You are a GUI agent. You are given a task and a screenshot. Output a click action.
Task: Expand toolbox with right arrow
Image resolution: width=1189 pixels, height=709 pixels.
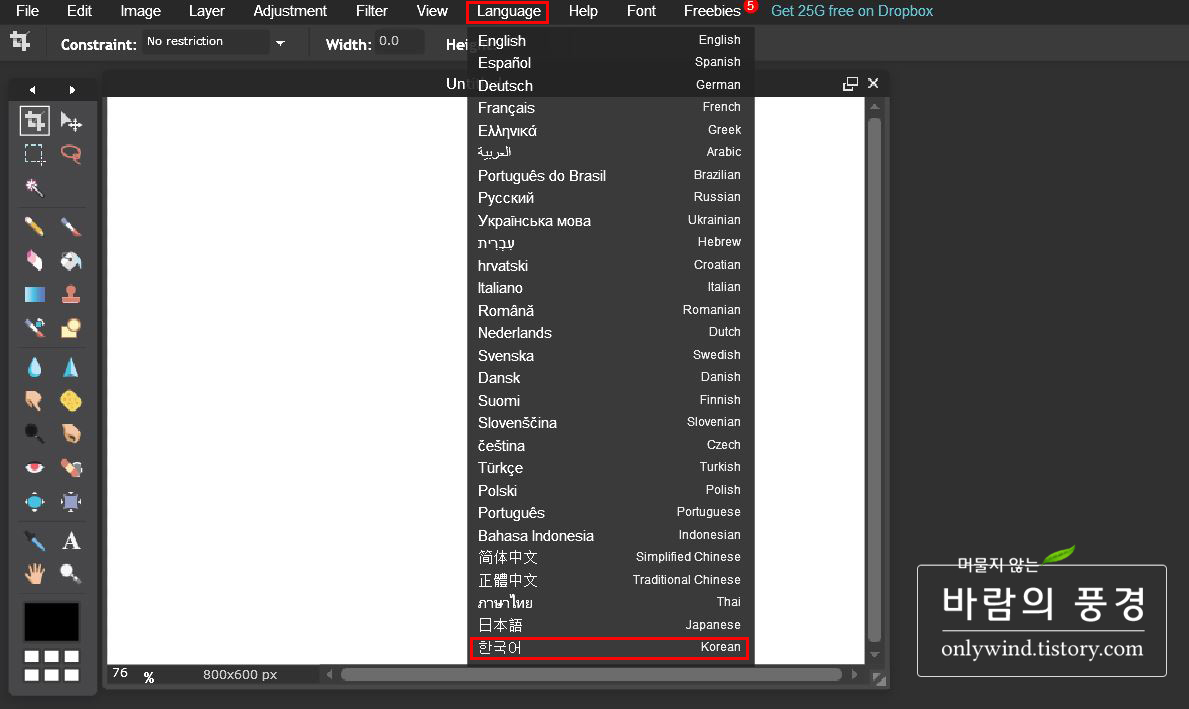pos(72,89)
